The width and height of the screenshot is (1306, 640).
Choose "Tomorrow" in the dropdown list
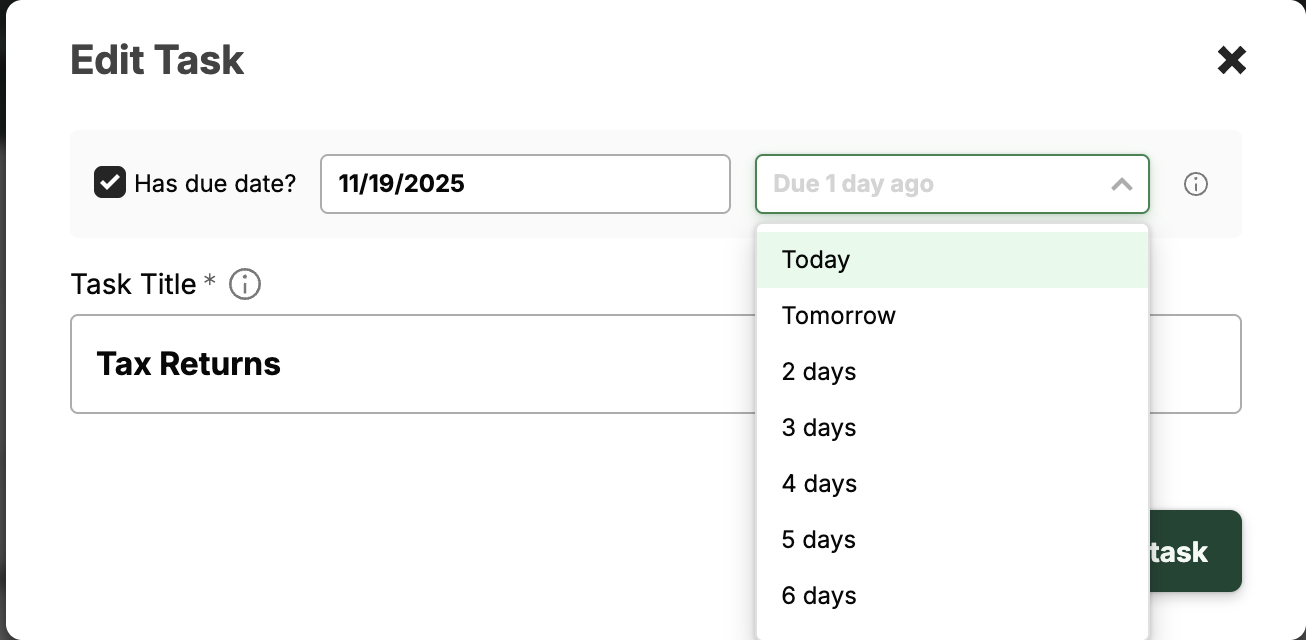[x=839, y=316]
